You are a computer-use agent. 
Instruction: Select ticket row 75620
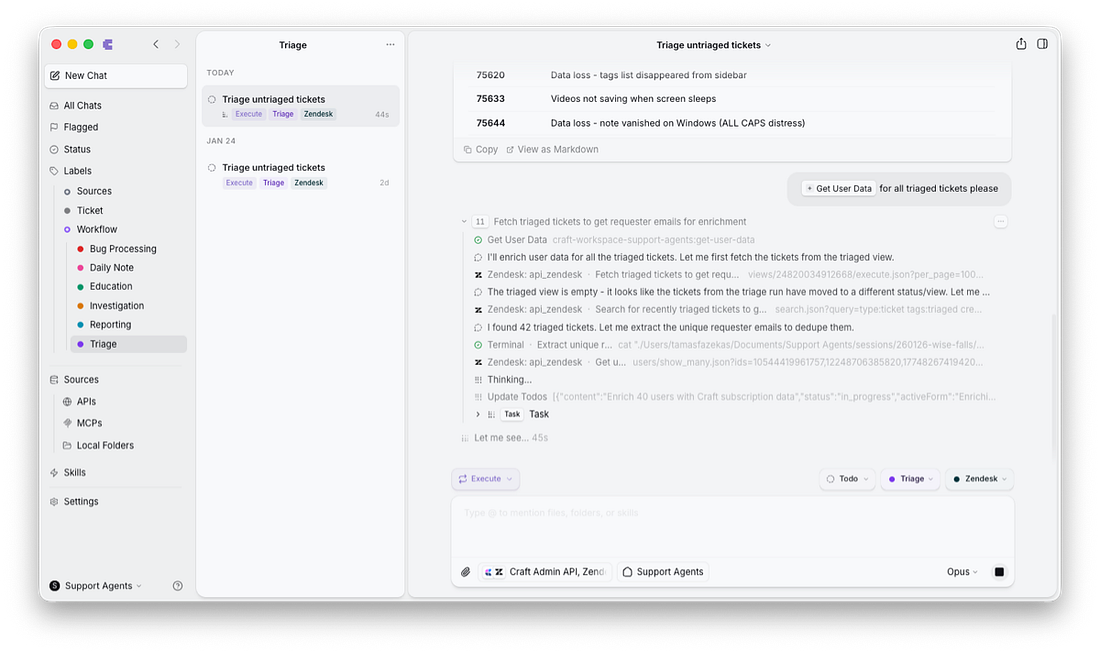[x=732, y=75]
